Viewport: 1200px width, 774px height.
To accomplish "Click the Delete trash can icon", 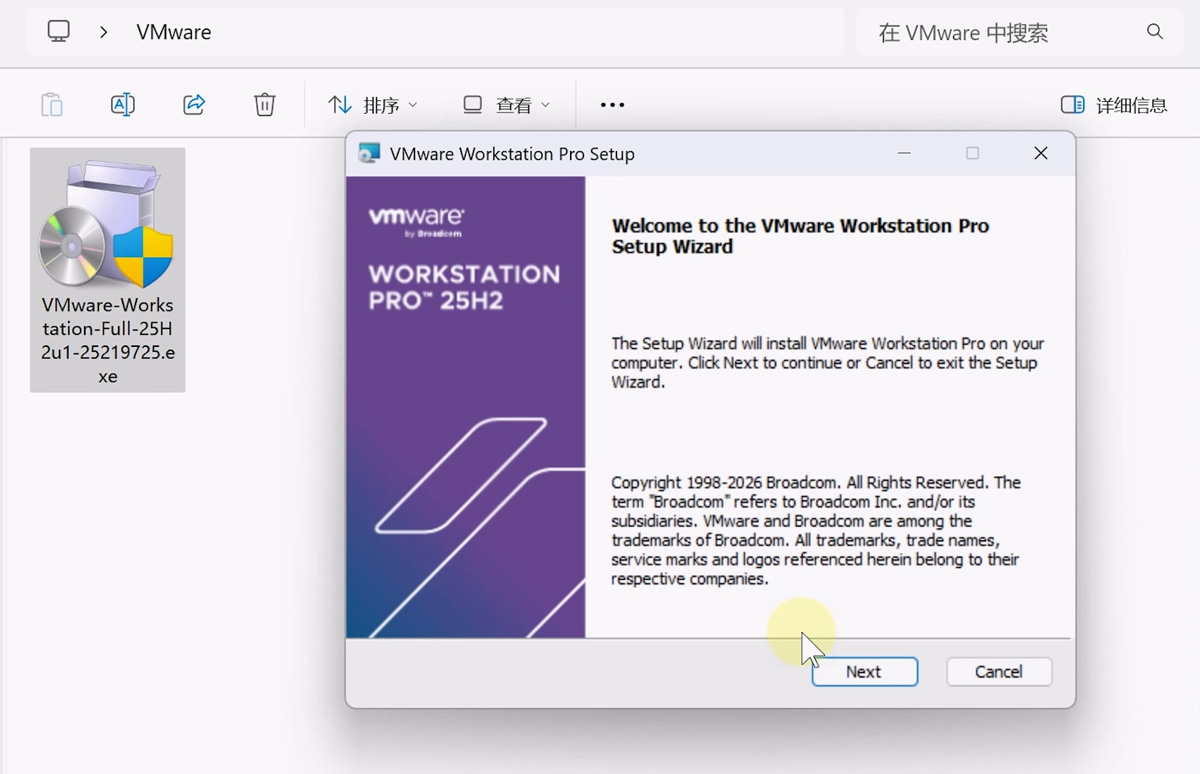I will tap(264, 105).
